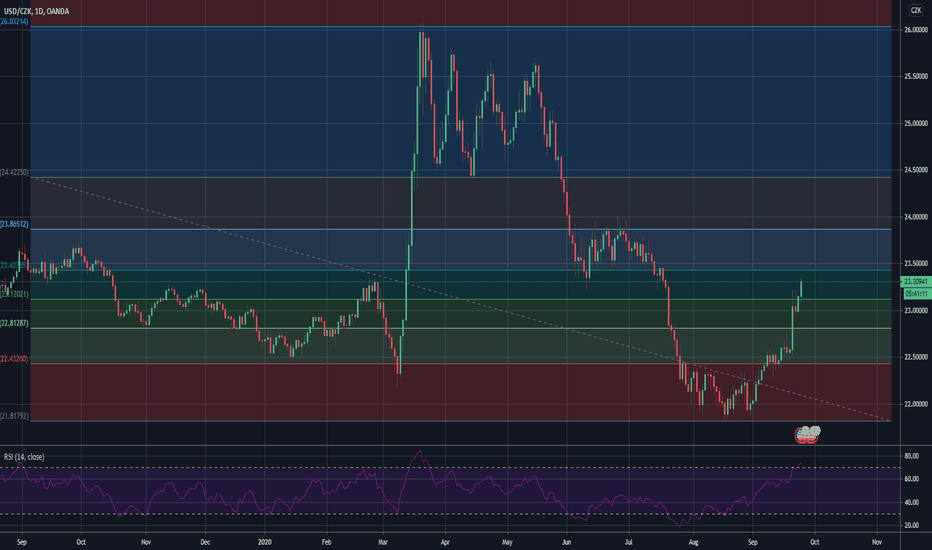Click the RSI (14, close) indicator label
The width and height of the screenshot is (932, 550).
coord(24,457)
